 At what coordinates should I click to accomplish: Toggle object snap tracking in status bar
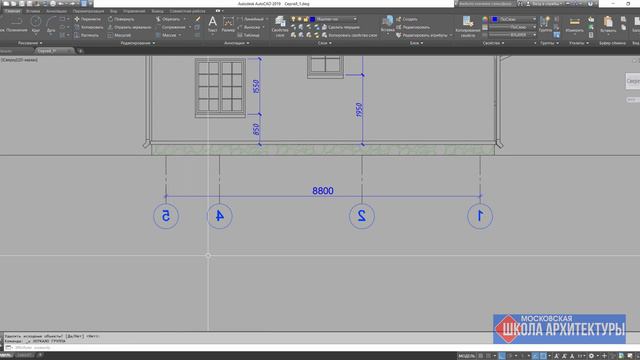tap(535, 356)
